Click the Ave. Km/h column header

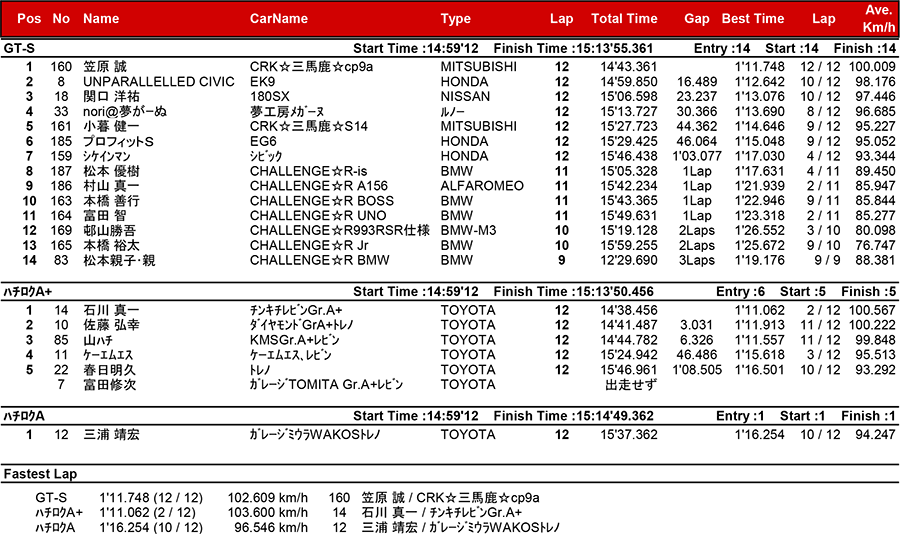click(878, 18)
